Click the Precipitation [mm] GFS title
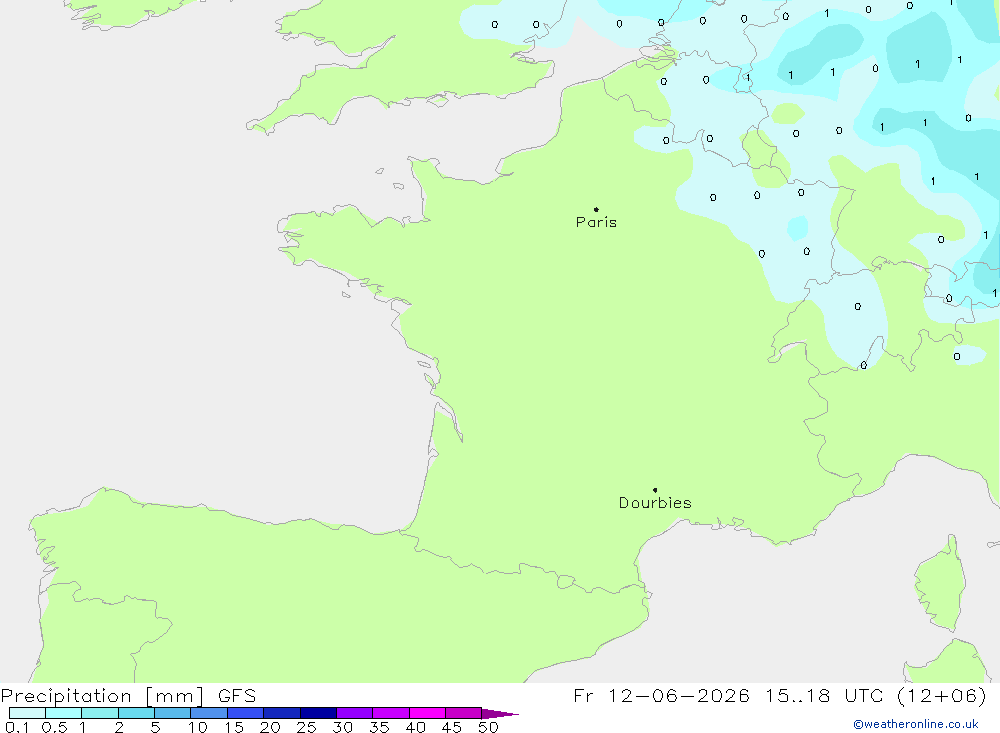 128,695
